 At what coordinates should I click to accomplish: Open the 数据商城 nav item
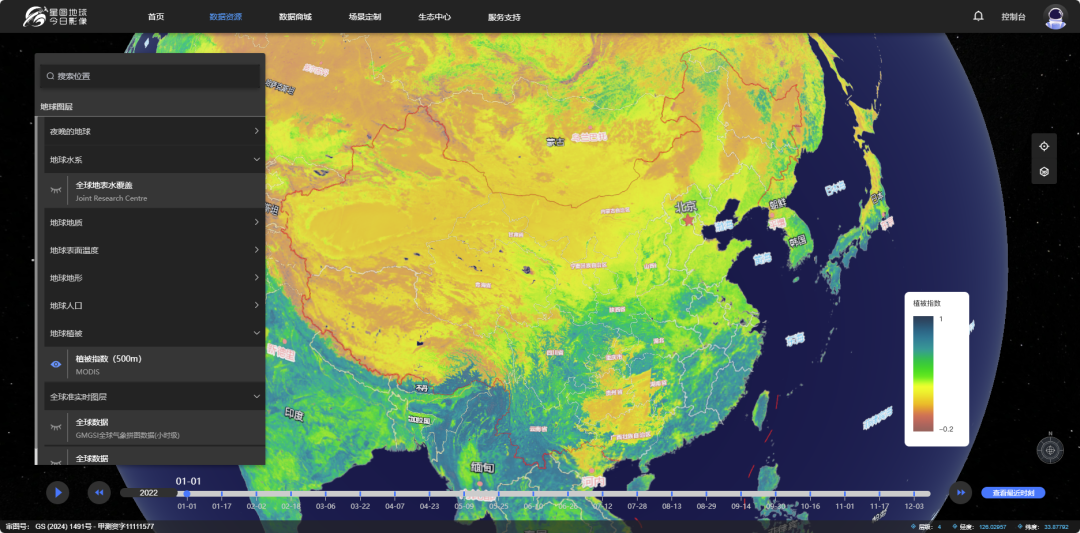295,17
